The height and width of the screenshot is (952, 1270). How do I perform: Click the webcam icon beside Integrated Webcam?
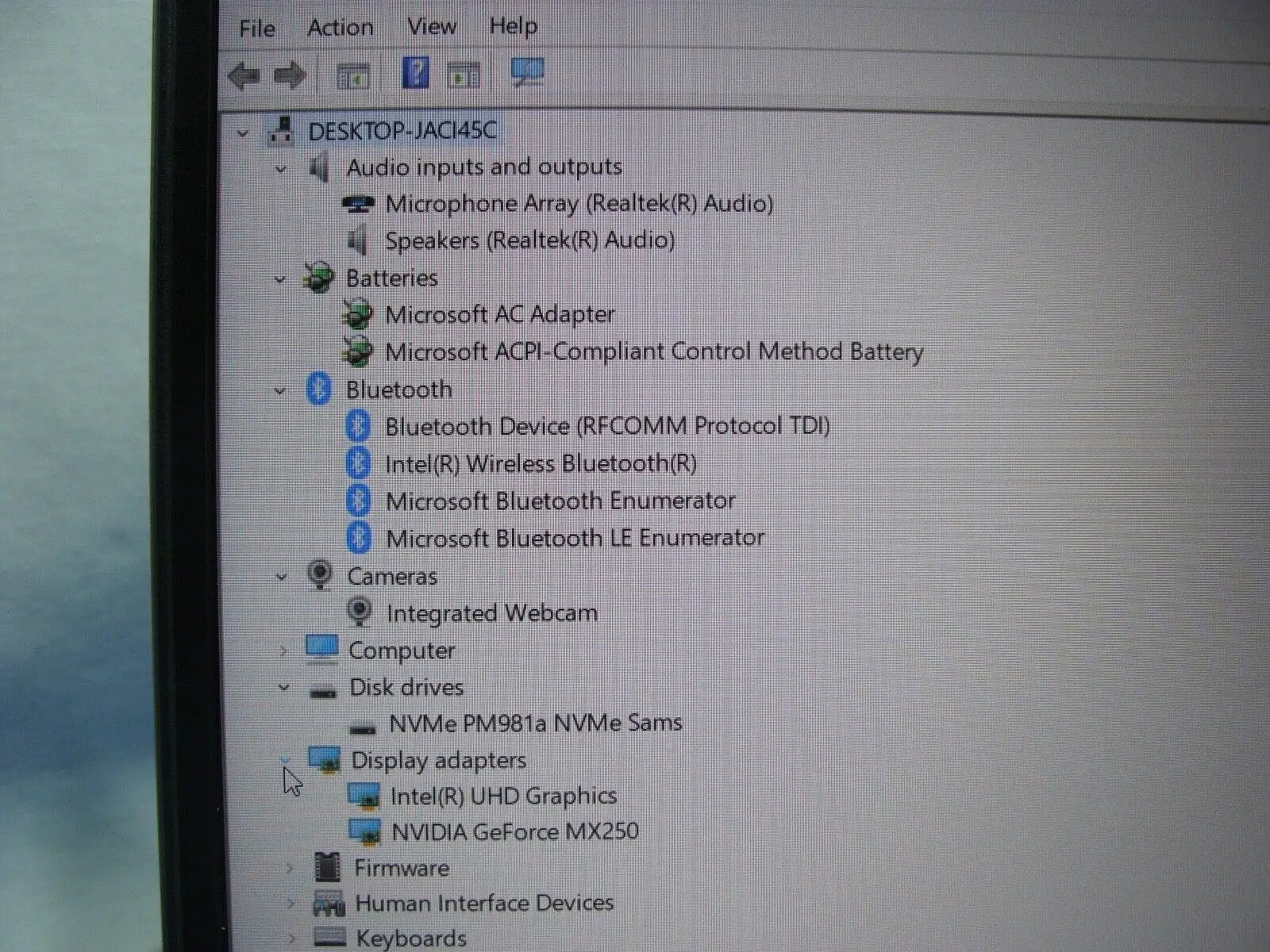(x=360, y=612)
